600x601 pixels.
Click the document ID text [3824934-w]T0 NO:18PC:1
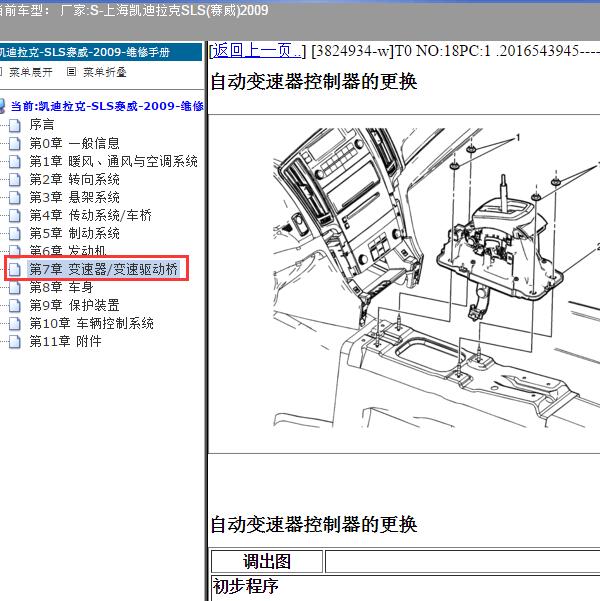point(401,51)
